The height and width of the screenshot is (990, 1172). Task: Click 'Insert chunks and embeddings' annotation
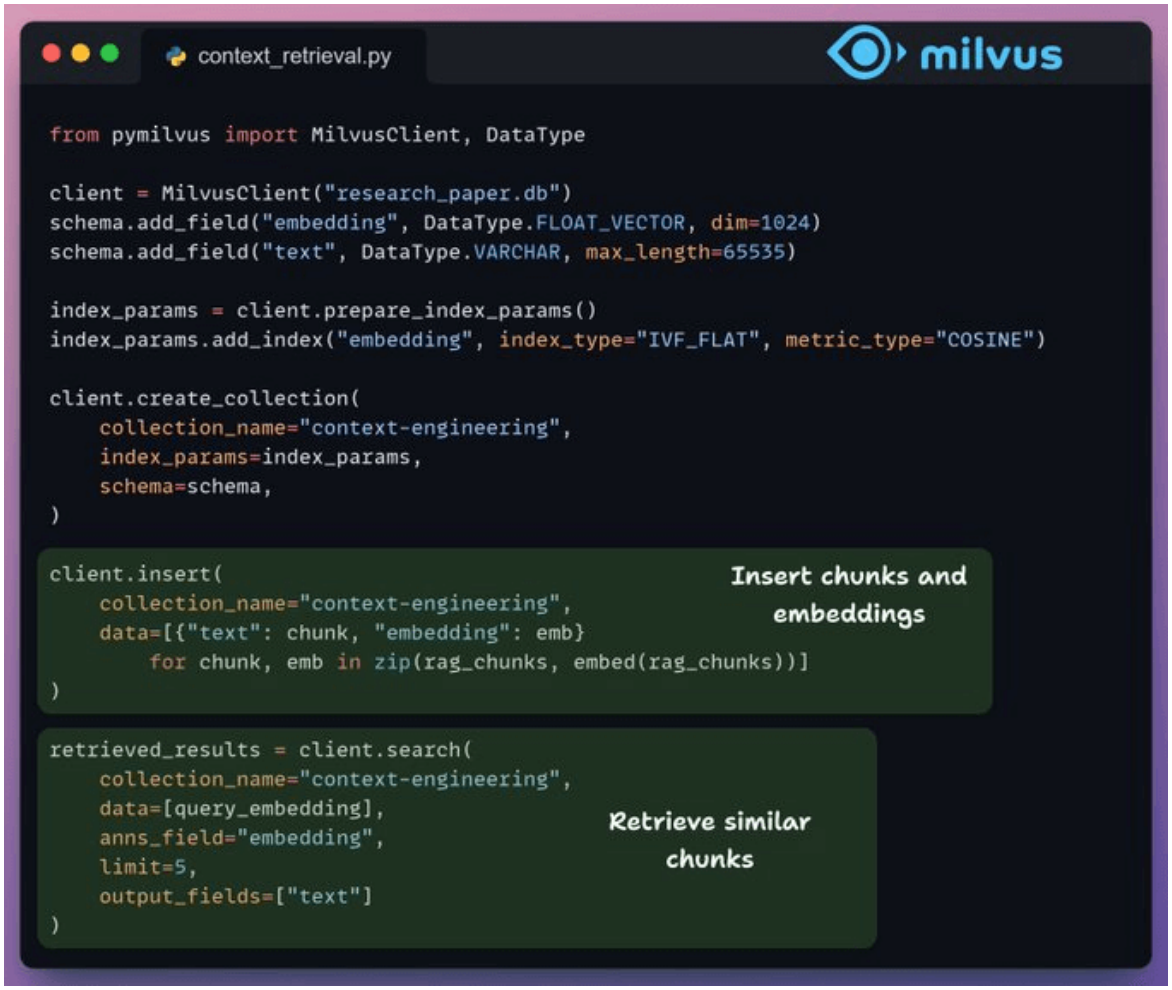[848, 595]
